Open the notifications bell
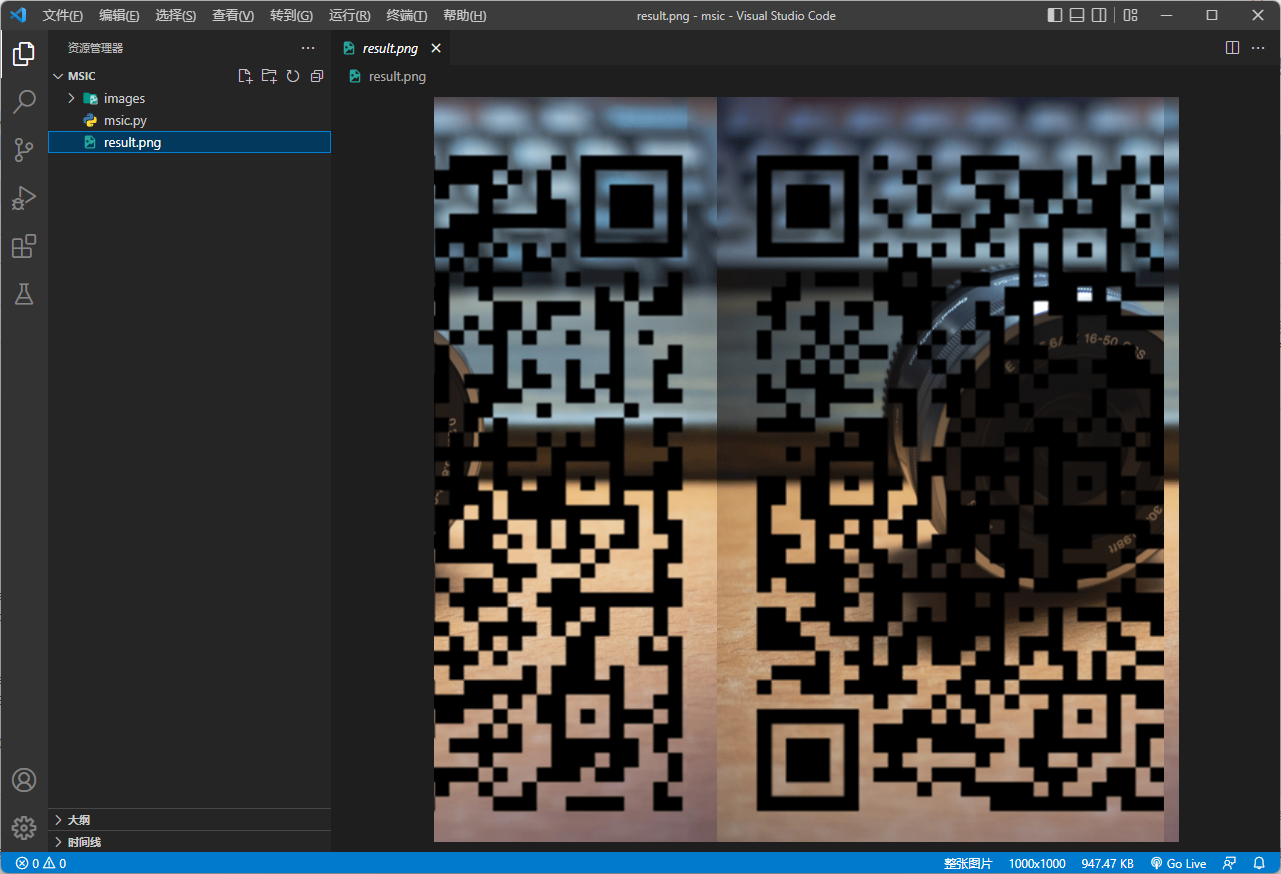 (1259, 863)
